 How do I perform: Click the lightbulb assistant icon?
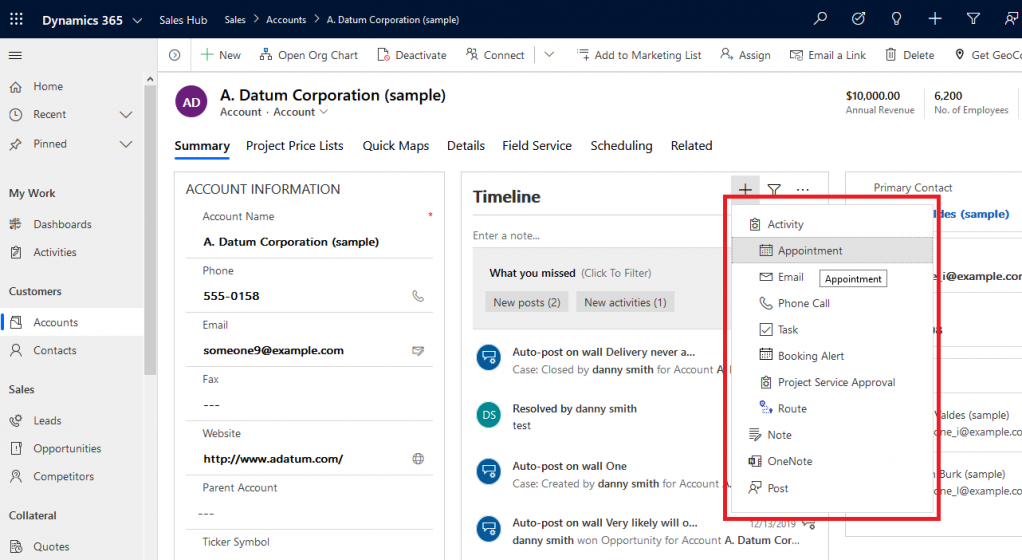[896, 19]
